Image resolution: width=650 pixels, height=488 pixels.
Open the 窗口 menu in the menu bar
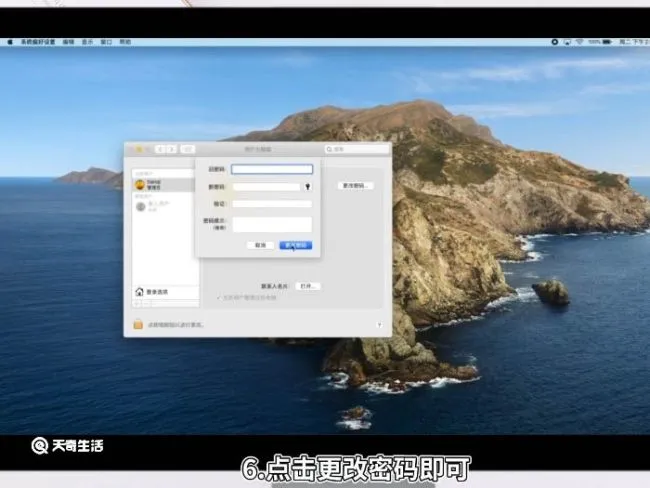coord(107,42)
